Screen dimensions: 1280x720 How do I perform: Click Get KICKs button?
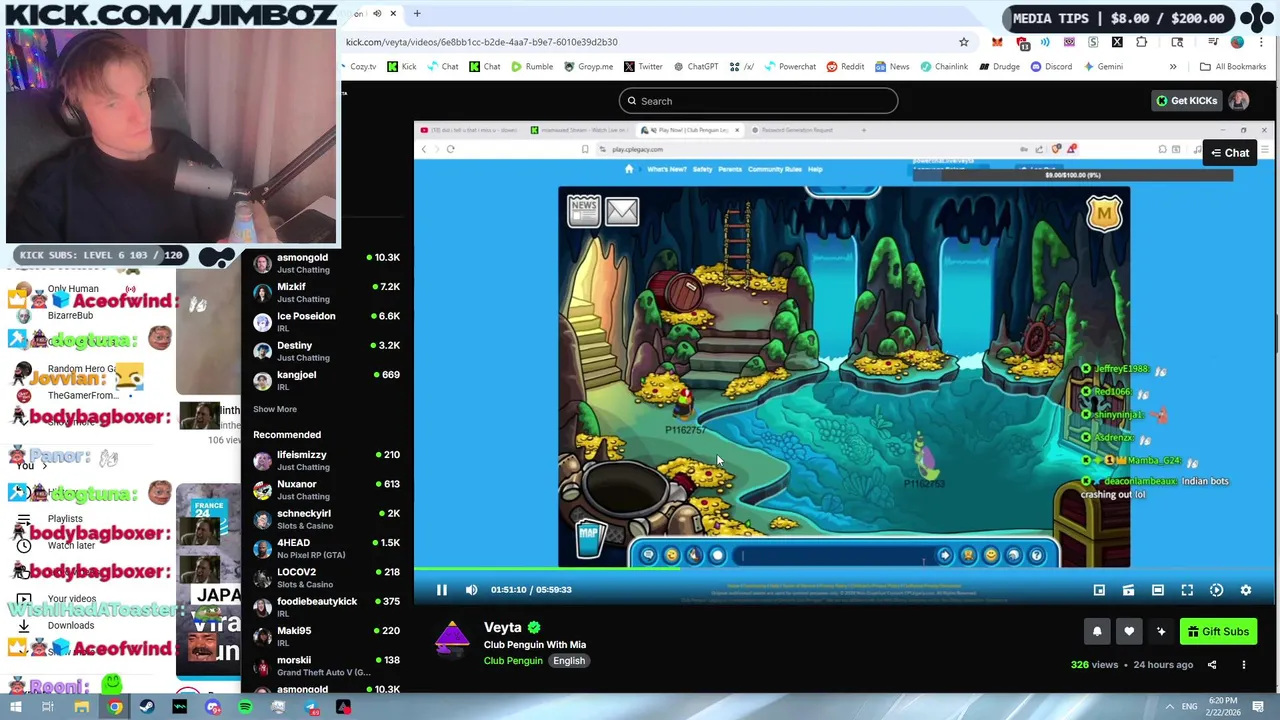click(x=1187, y=101)
